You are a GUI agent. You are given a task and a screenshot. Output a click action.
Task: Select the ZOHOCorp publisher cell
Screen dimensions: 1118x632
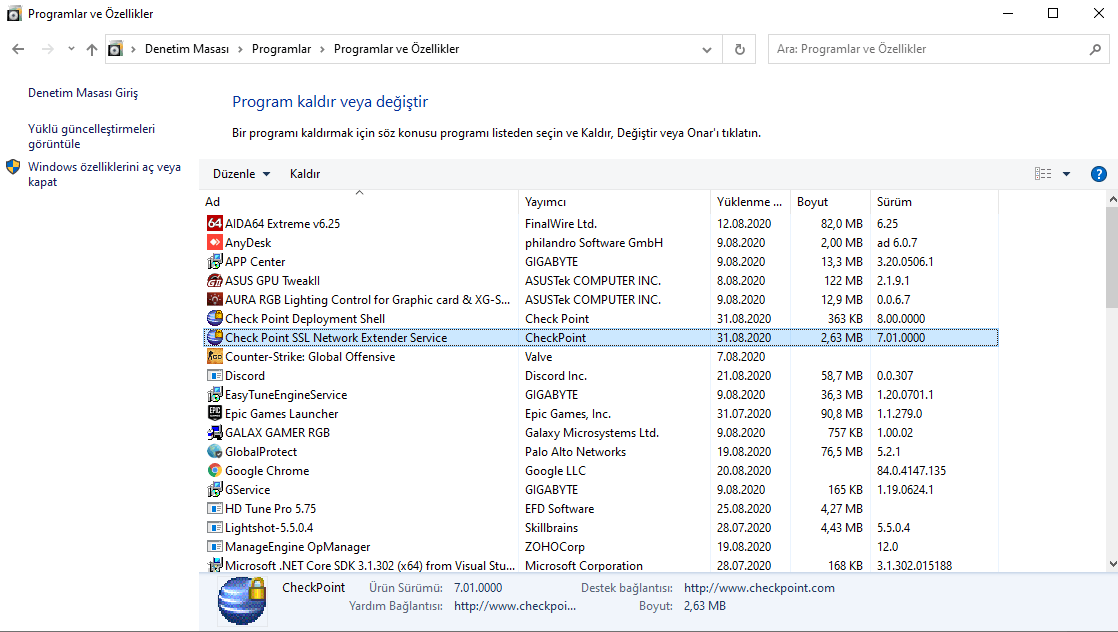pyautogui.click(x=555, y=547)
